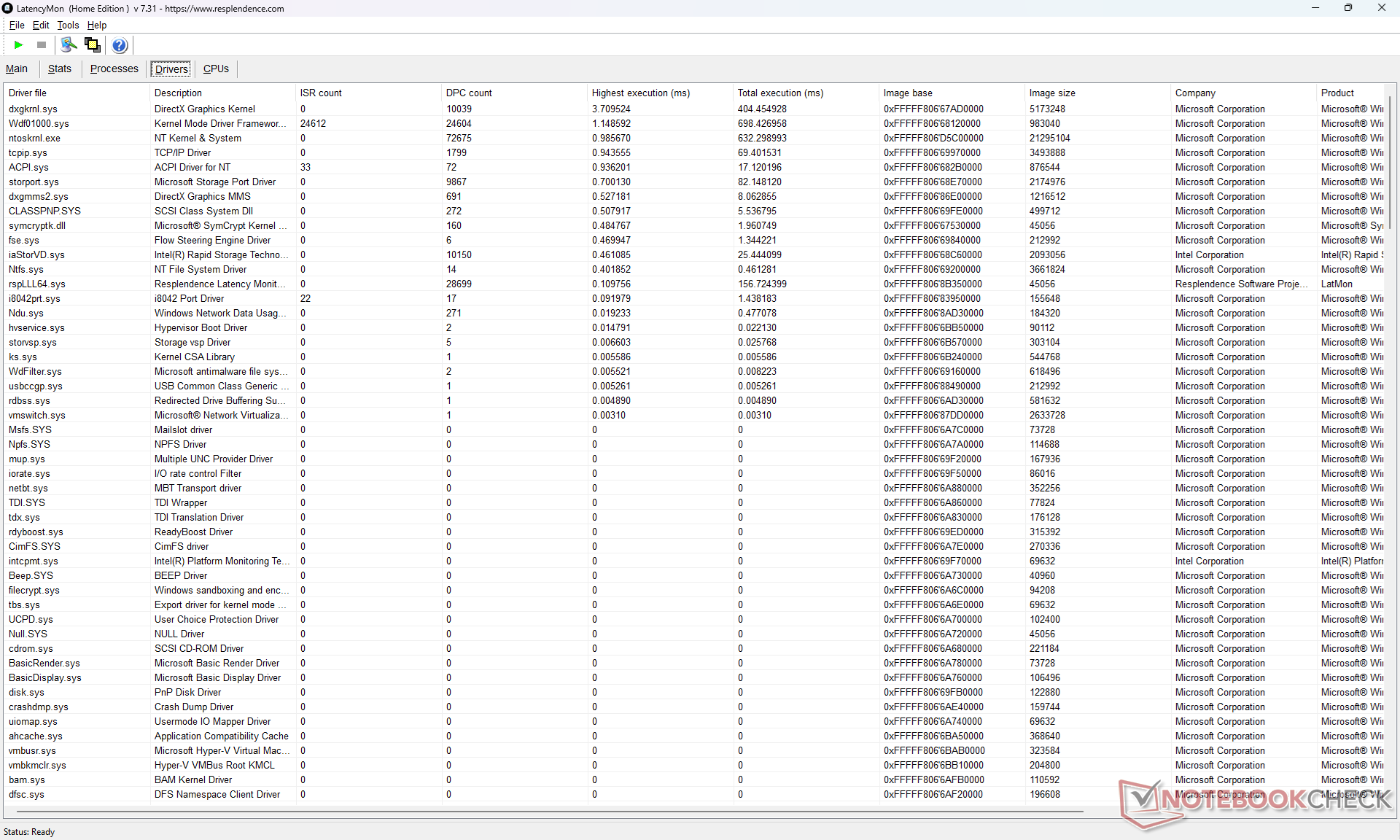Screen dimensions: 1400x840
Task: Sort by ISR count column header
Action: [x=321, y=93]
